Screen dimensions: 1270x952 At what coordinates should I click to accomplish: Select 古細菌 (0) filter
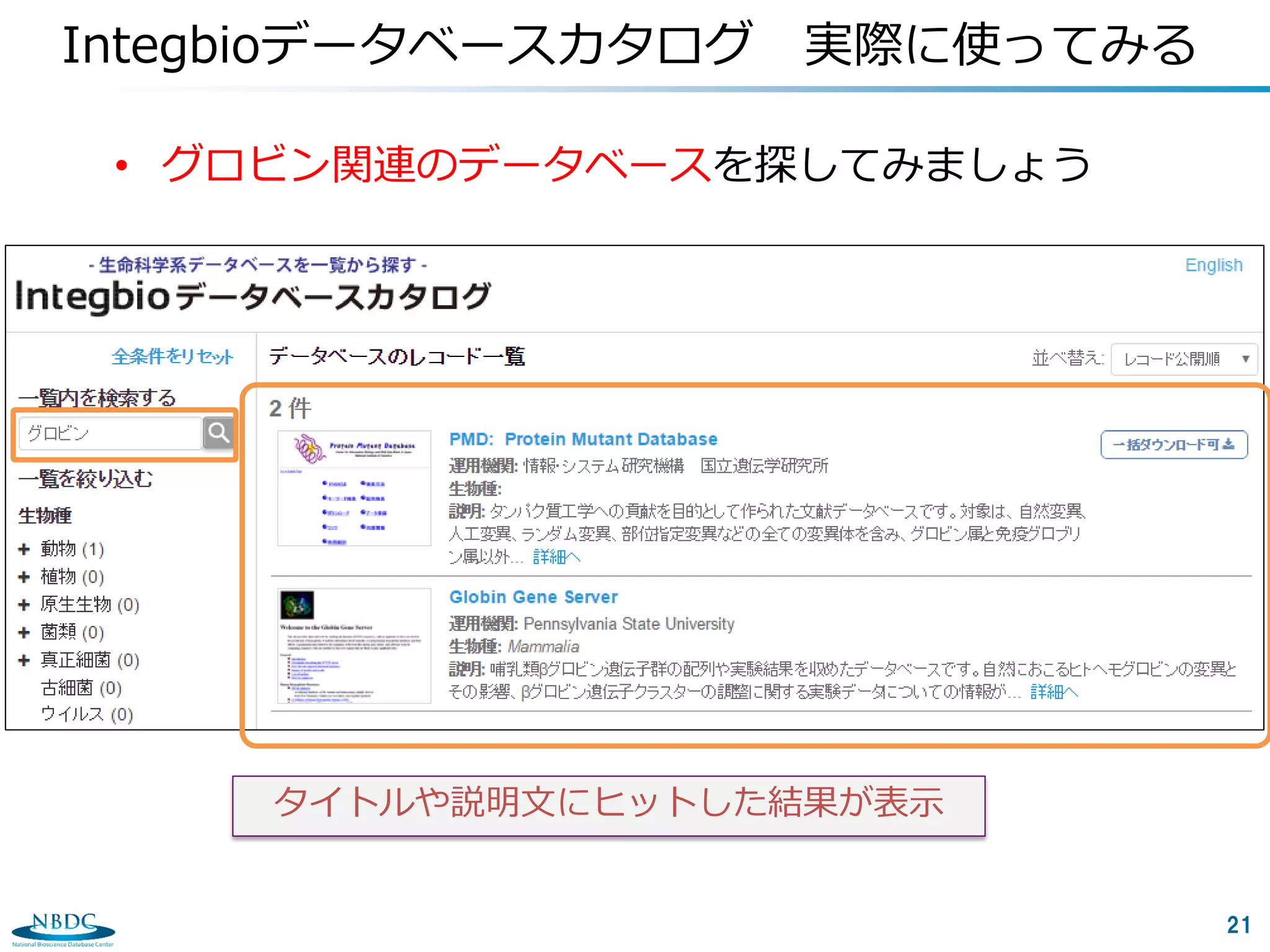click(x=81, y=688)
